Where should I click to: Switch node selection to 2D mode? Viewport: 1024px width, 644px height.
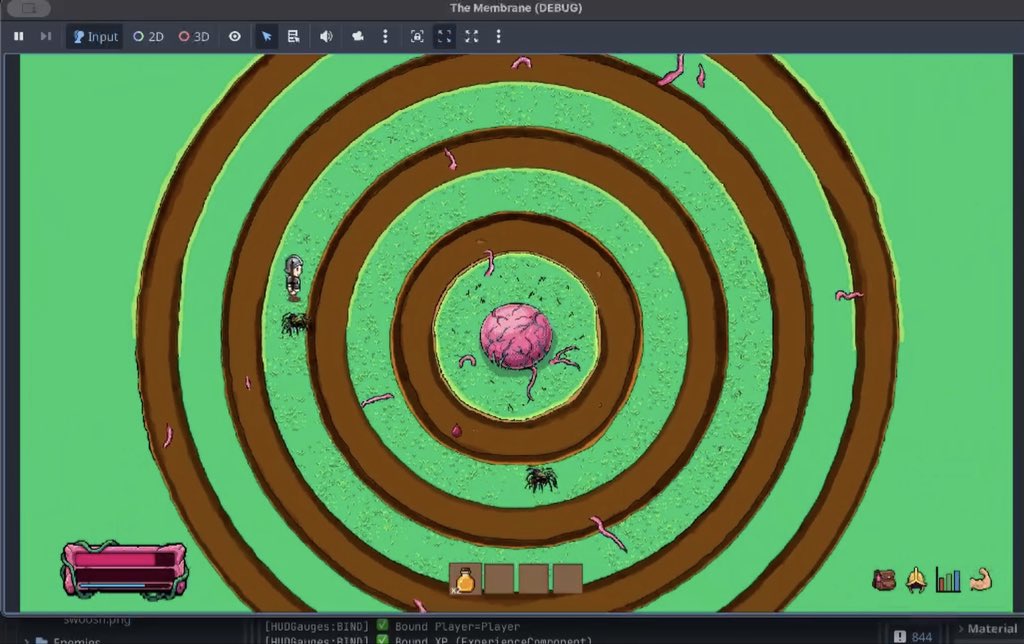click(x=148, y=37)
